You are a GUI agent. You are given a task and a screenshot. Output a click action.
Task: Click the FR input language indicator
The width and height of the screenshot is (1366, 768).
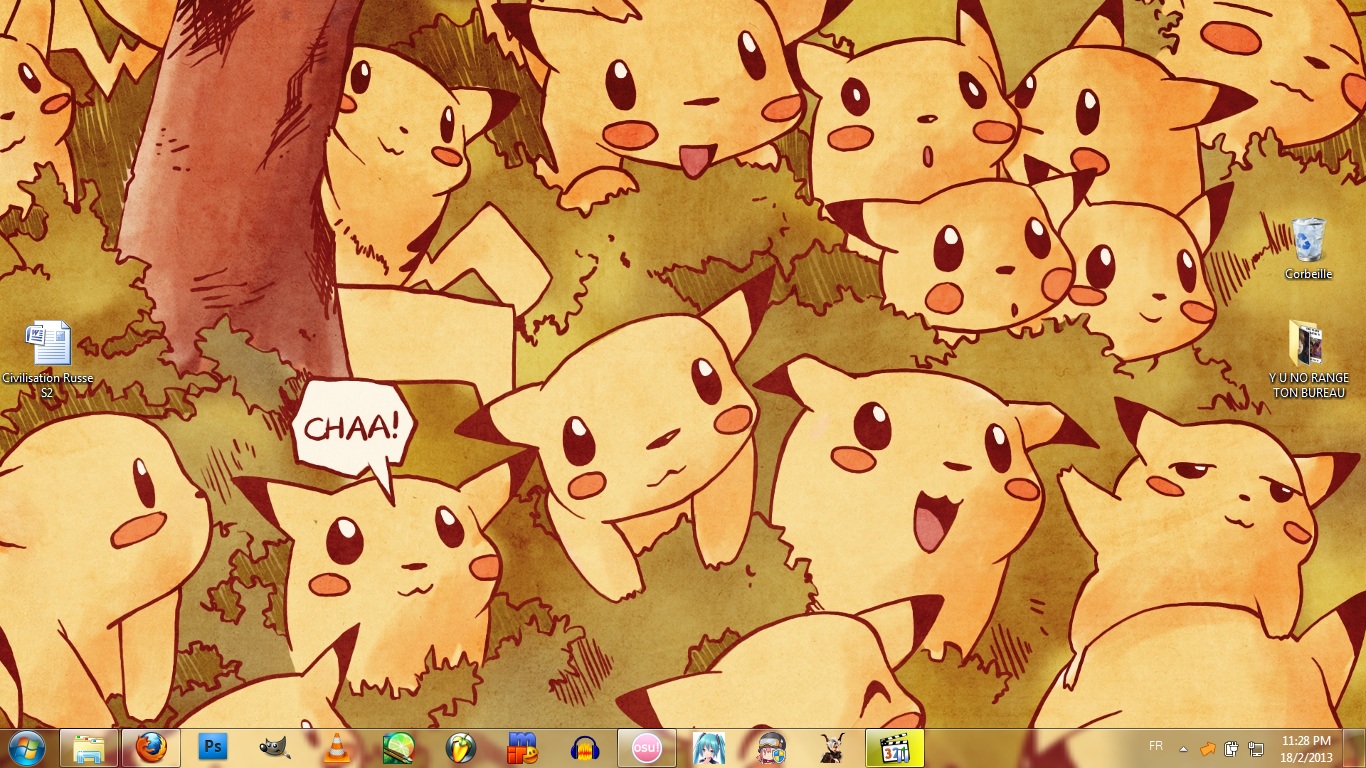pyautogui.click(x=1156, y=746)
